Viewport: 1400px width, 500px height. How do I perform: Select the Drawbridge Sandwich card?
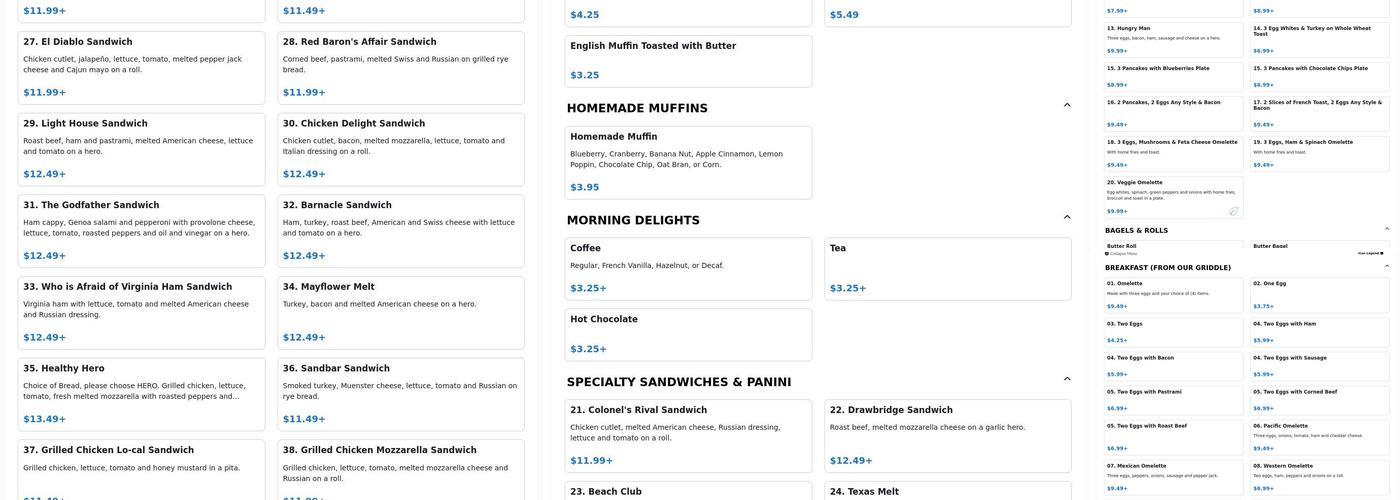[x=947, y=436]
